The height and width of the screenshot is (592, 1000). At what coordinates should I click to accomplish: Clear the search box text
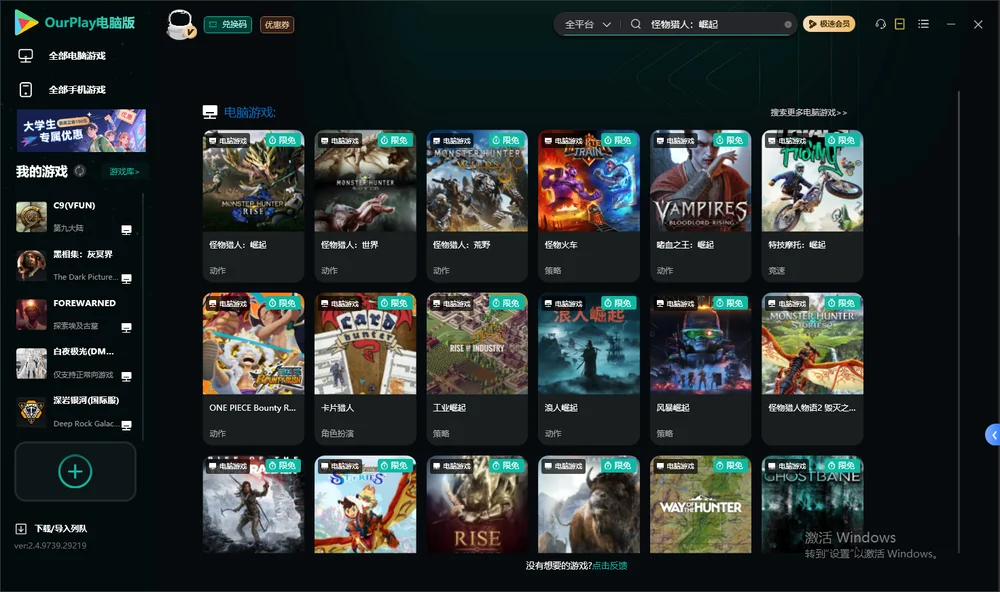pos(788,24)
